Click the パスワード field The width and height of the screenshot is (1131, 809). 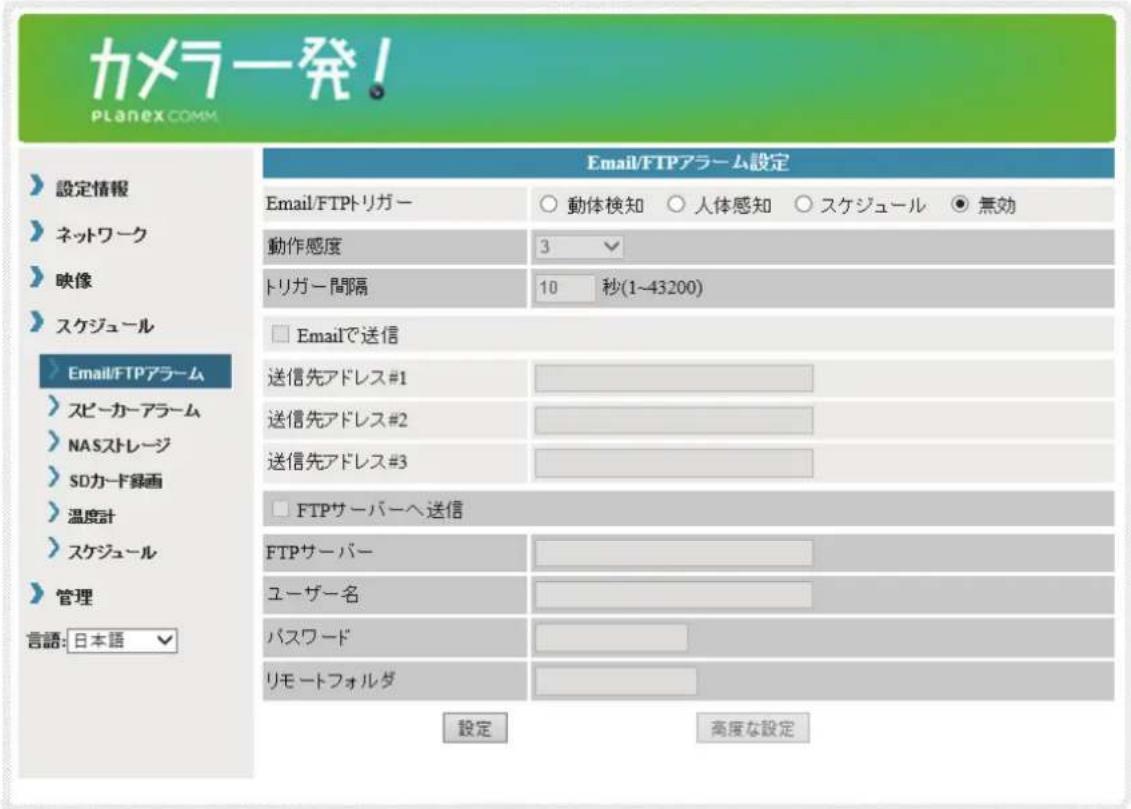[x=611, y=637]
